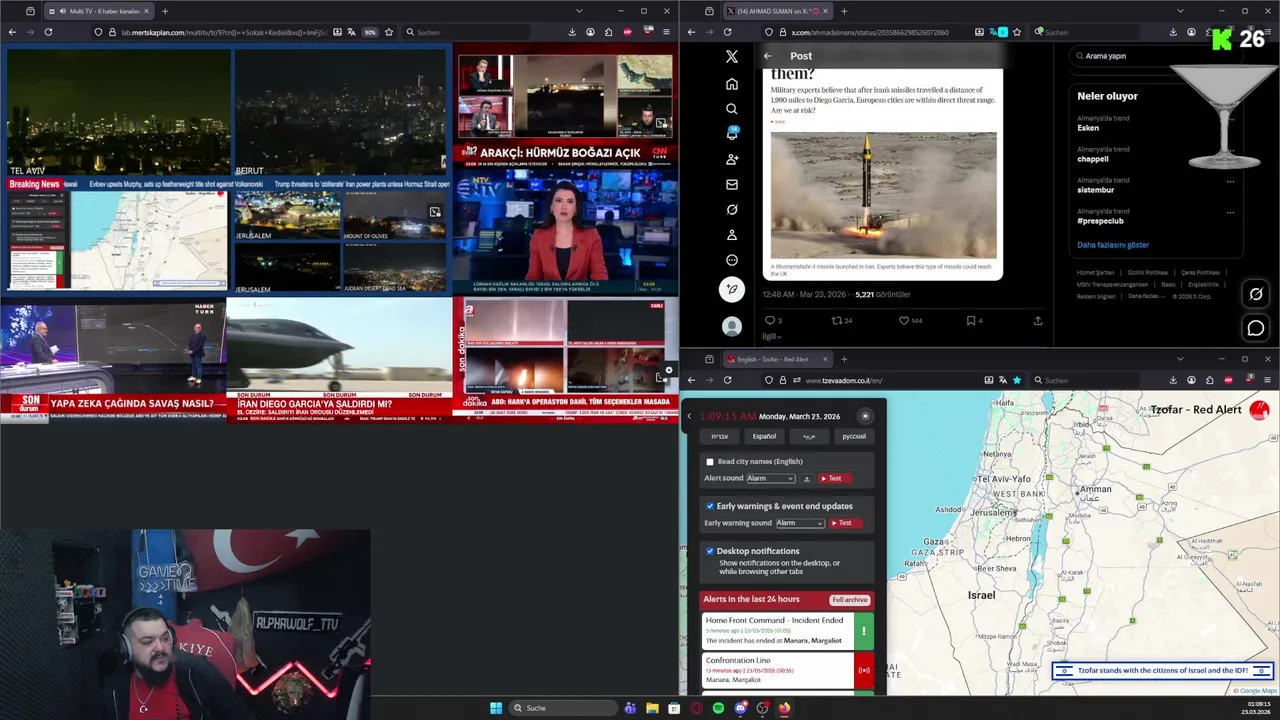
Task: Open Opera browser icon on the taskbar
Action: [x=696, y=708]
